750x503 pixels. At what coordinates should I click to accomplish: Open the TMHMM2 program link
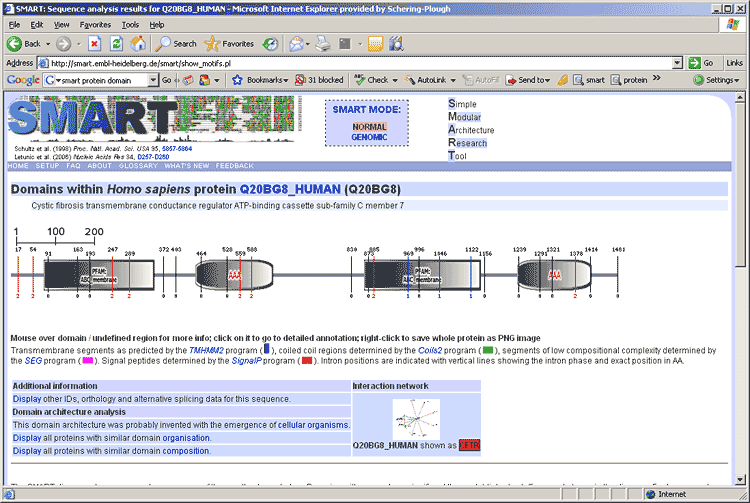206,350
